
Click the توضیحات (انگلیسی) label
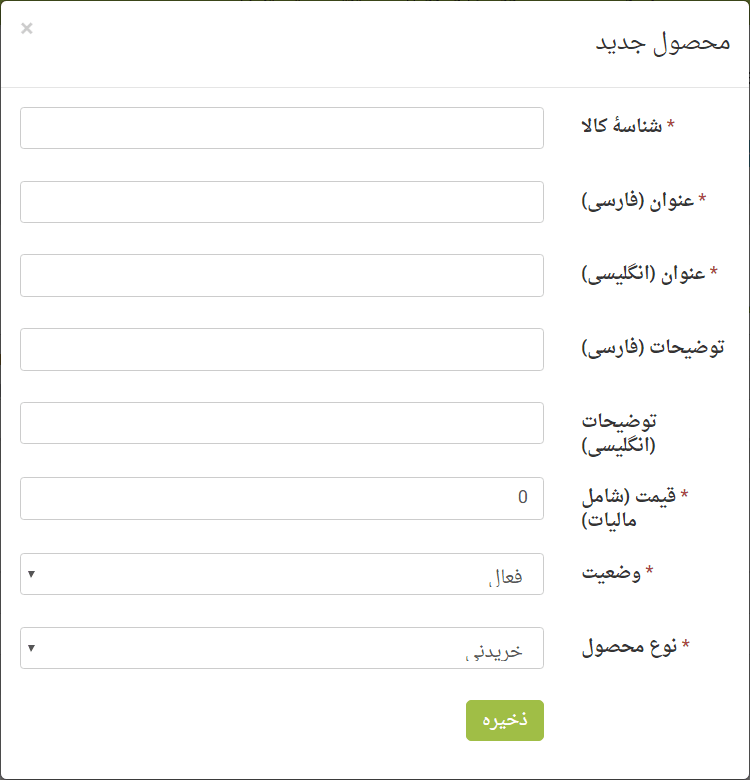click(619, 433)
